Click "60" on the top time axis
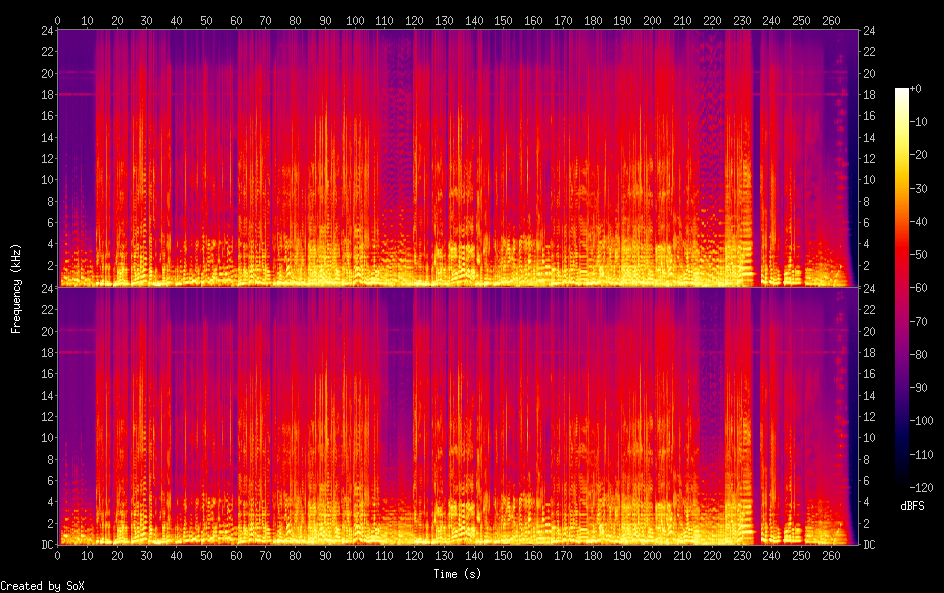 [x=236, y=20]
